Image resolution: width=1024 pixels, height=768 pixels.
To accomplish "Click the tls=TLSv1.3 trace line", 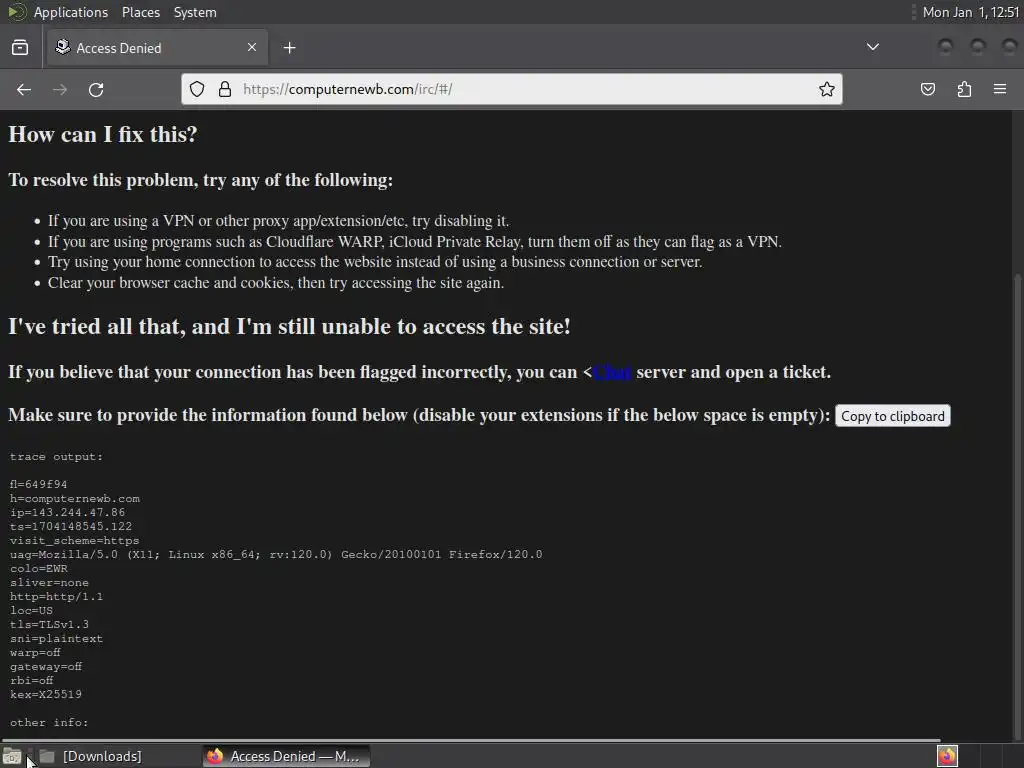I will pos(49,625).
